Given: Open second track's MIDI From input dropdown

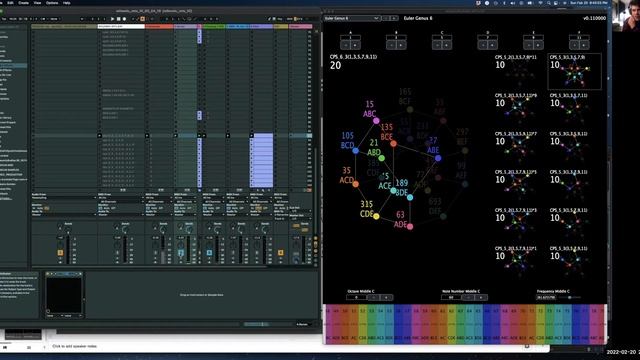Looking at the screenshot, I should [x=121, y=198].
